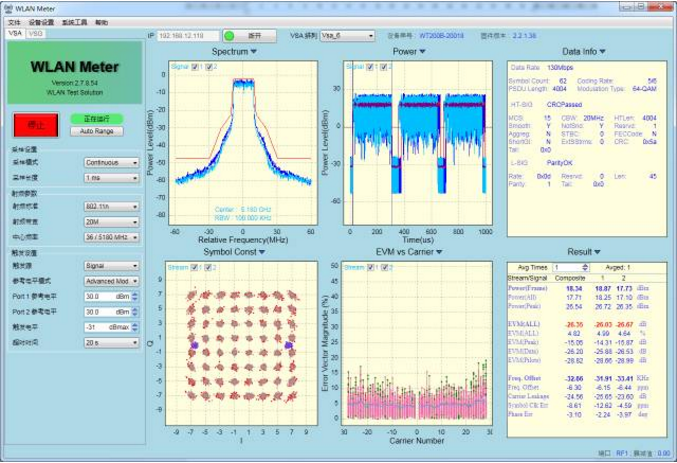The image size is (677, 463).
Task: Click the Symbol Count 62 value
Action: coord(563,81)
